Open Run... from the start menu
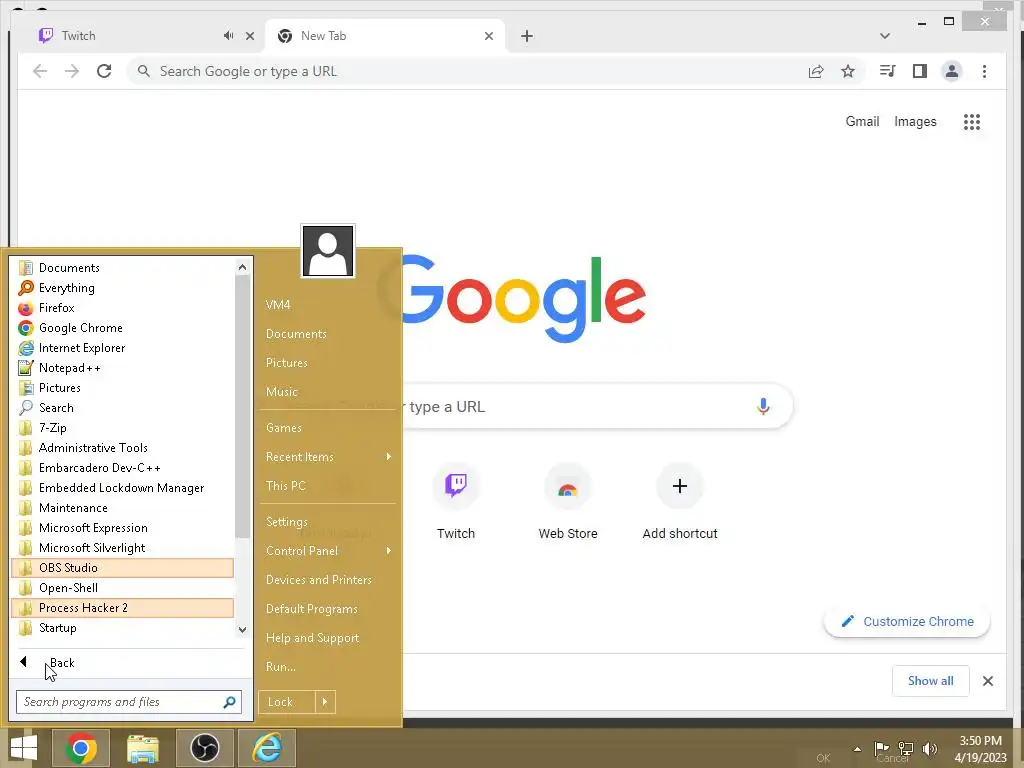1024x768 pixels. click(x=328, y=667)
